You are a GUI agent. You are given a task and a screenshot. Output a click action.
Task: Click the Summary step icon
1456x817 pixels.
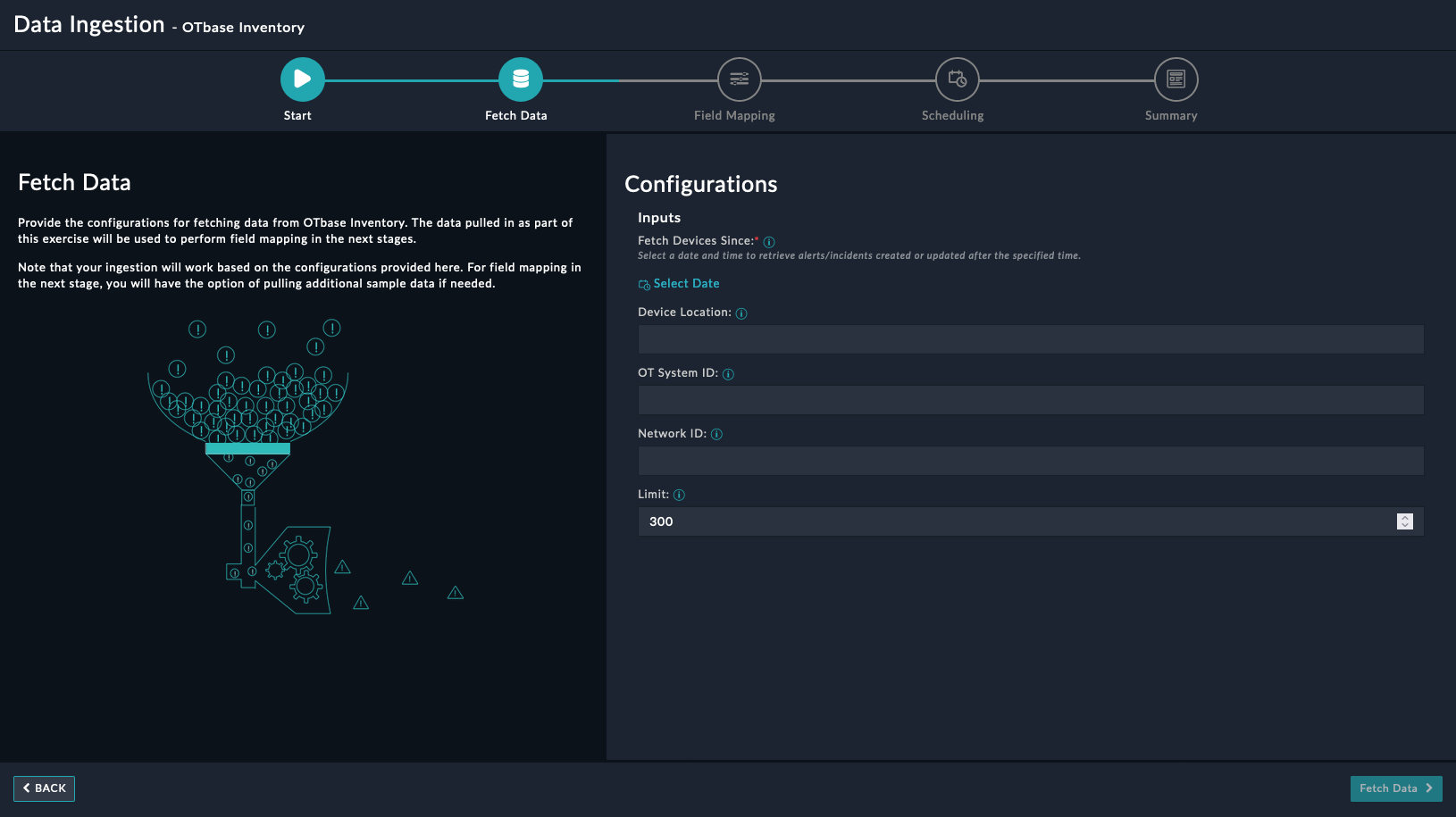pyautogui.click(x=1176, y=79)
